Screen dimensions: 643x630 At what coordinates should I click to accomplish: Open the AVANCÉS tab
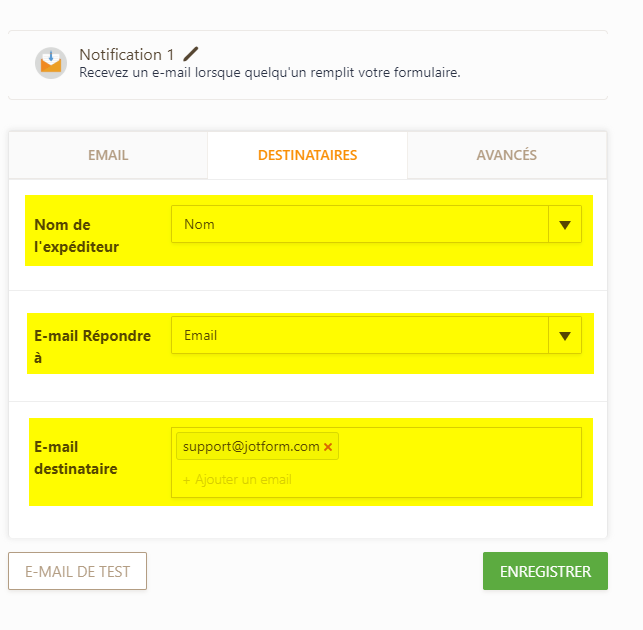[x=507, y=155]
